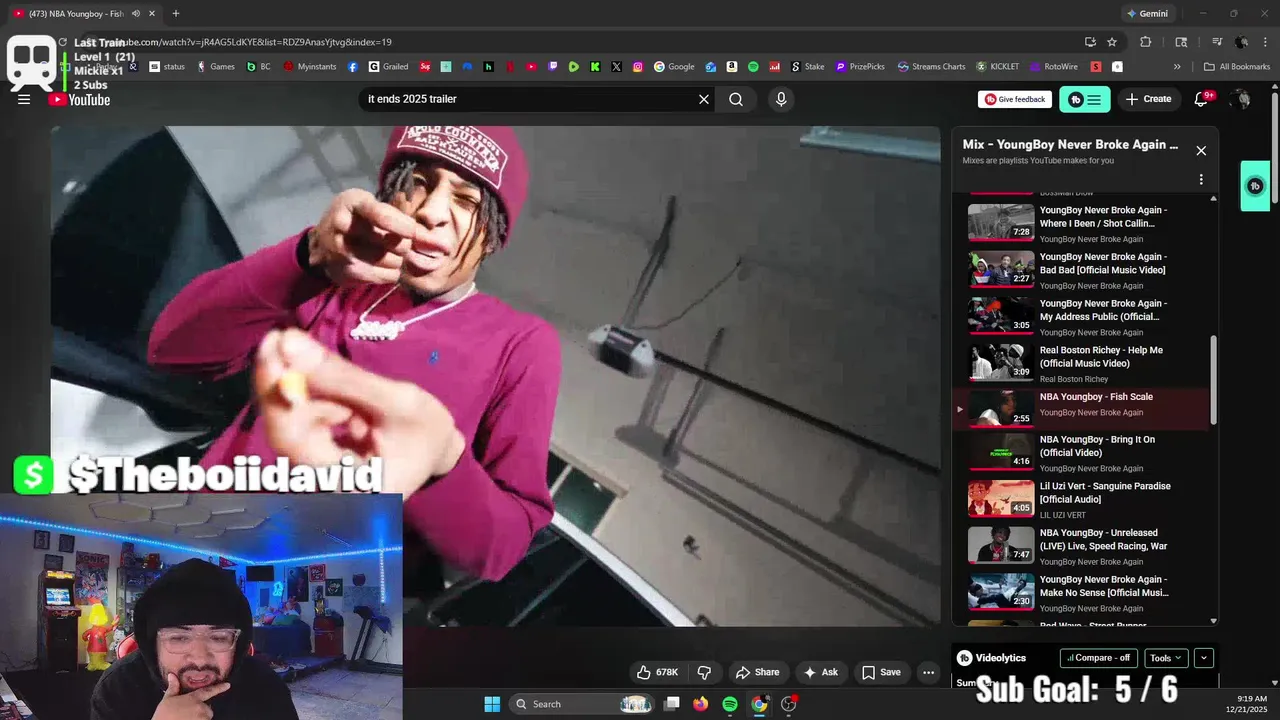Screen dimensions: 1280x720
Task: Select currently playing NBA Youngboy - Fish Scale
Action: tap(1084, 410)
